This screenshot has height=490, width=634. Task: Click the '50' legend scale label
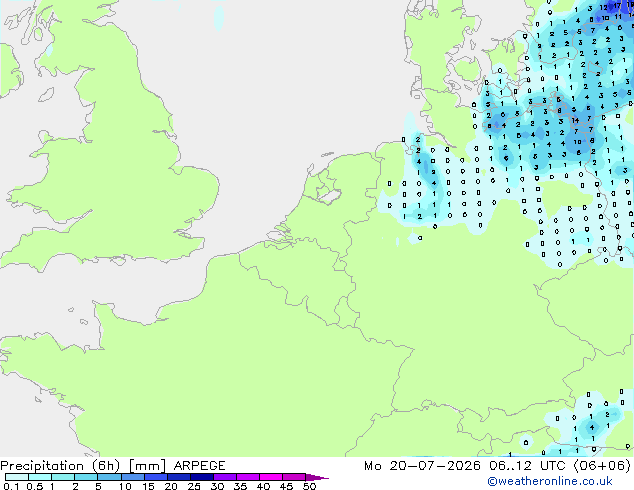309,486
